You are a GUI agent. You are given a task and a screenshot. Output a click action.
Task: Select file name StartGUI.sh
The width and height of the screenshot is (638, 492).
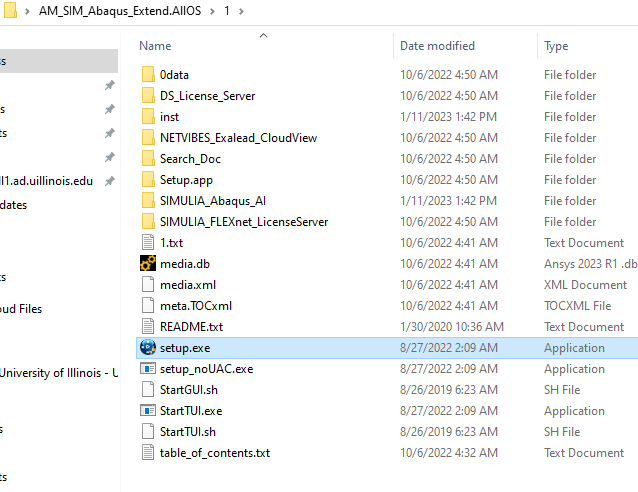(189, 390)
